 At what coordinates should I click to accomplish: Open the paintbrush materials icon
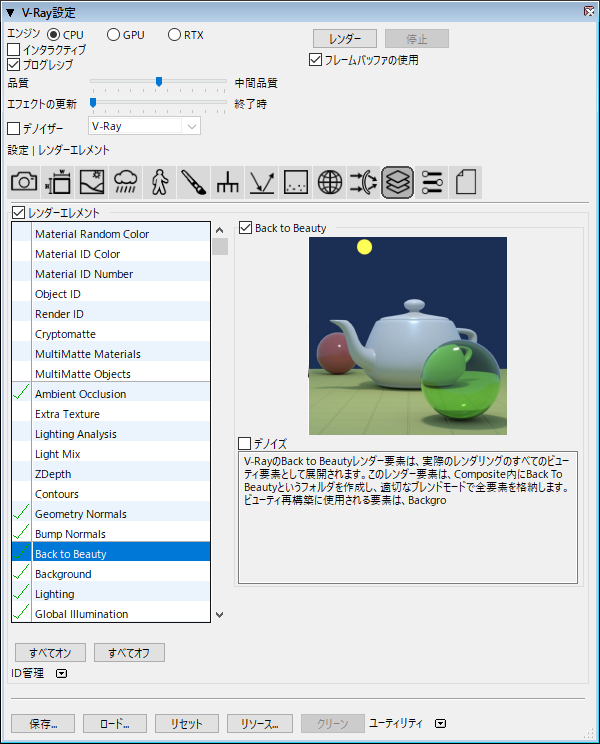[194, 181]
